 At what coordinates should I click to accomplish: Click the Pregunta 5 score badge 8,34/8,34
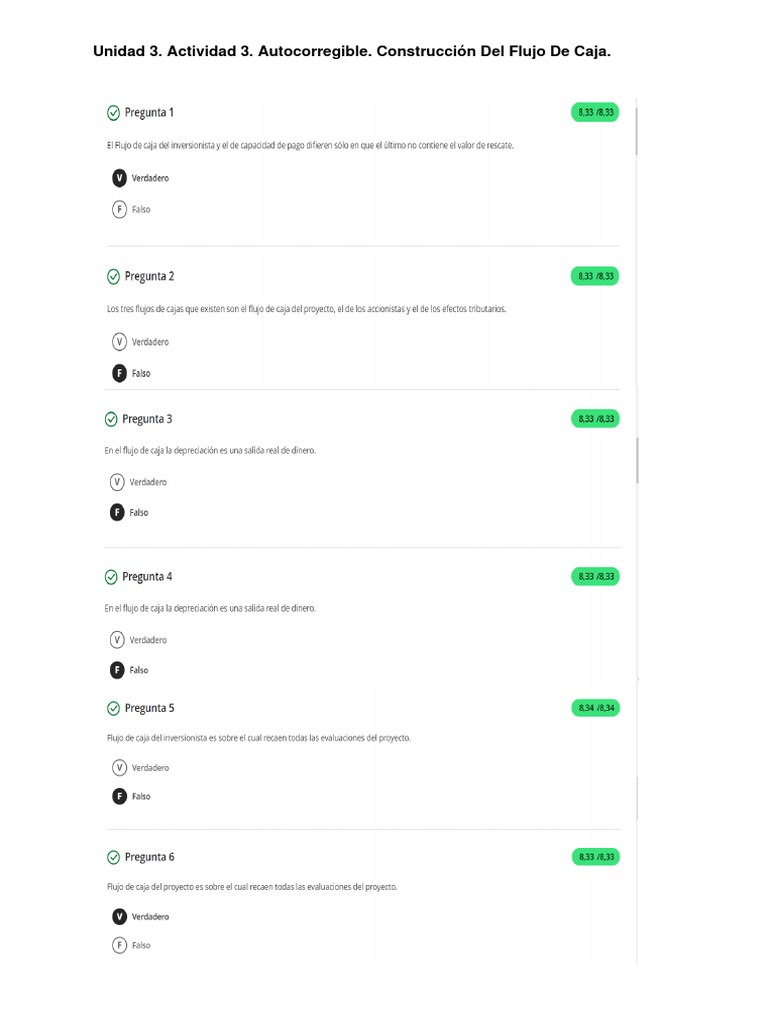(x=595, y=708)
